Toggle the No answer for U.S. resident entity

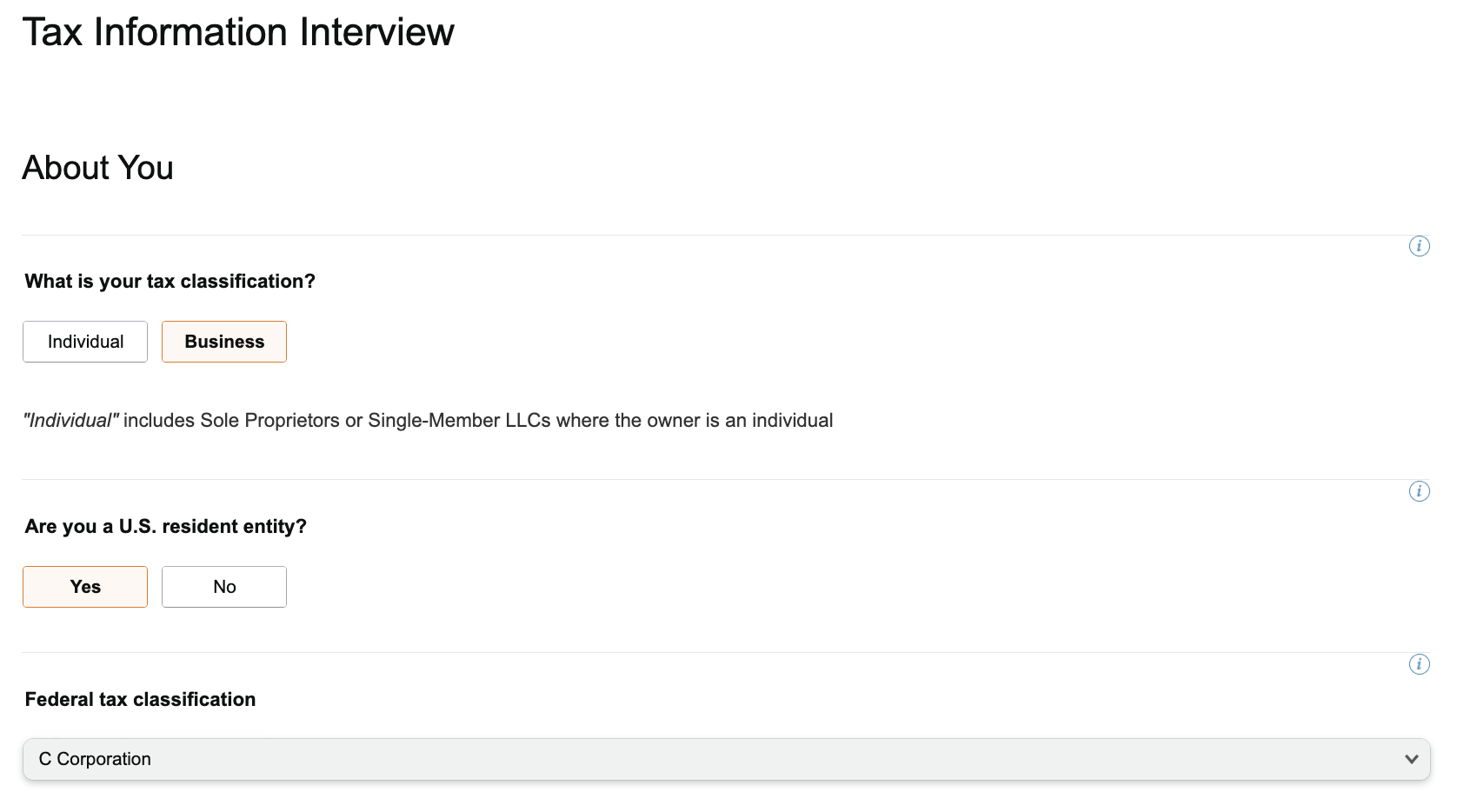[223, 587]
